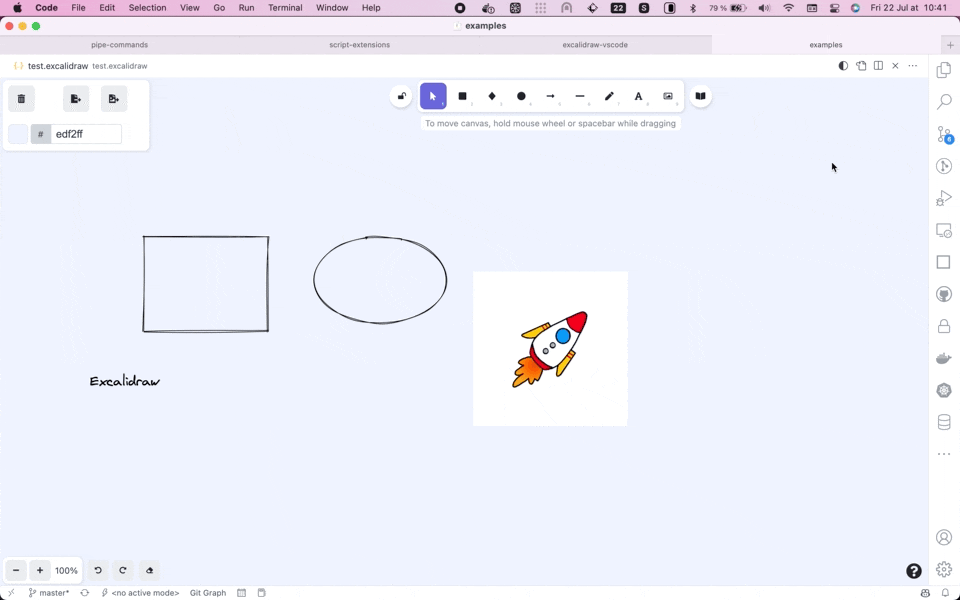This screenshot has width=960, height=600.
Task: Open the Remote Explorer view
Action: click(944, 231)
